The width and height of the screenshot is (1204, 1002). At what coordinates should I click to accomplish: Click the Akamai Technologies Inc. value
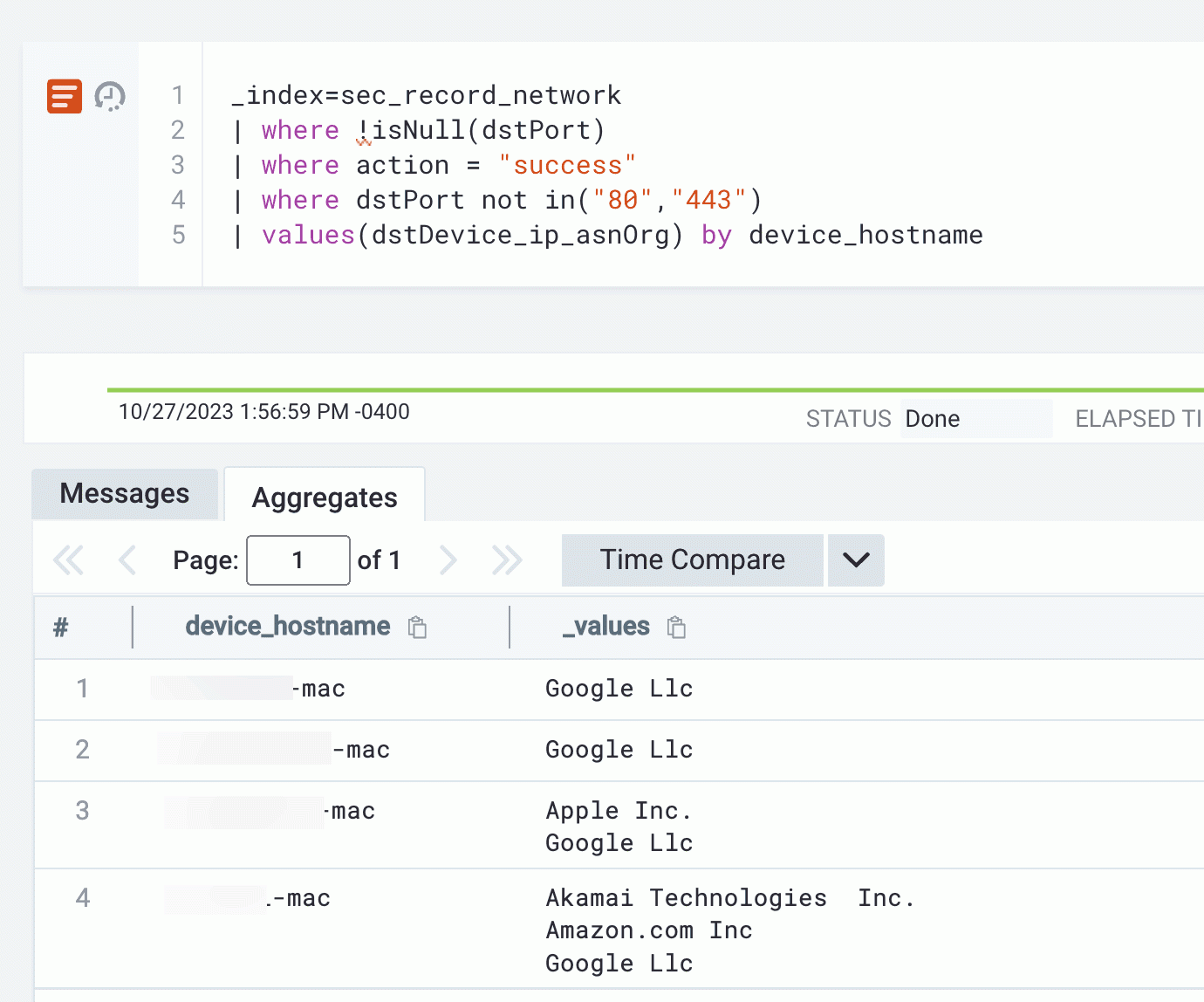coord(729,898)
